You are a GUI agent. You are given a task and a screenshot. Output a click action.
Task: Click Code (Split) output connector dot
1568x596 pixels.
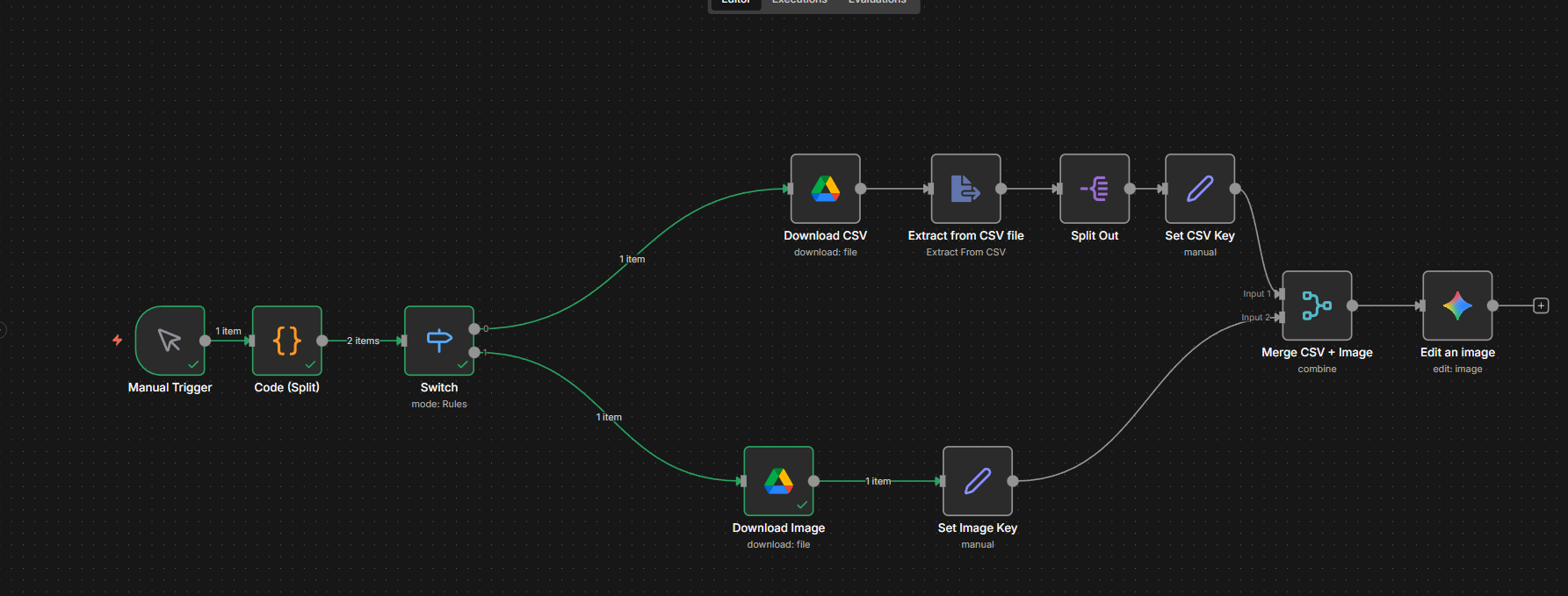click(322, 341)
